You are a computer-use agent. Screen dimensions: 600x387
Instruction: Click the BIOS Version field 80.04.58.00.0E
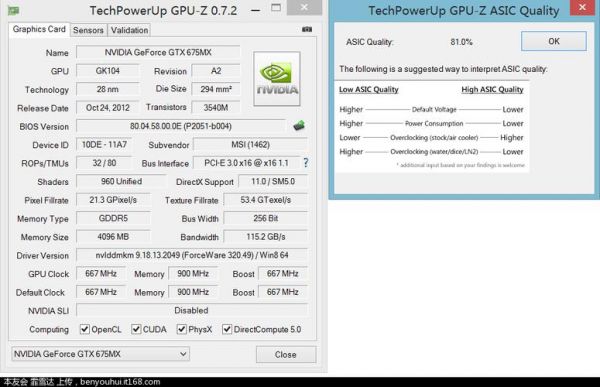(x=181, y=126)
